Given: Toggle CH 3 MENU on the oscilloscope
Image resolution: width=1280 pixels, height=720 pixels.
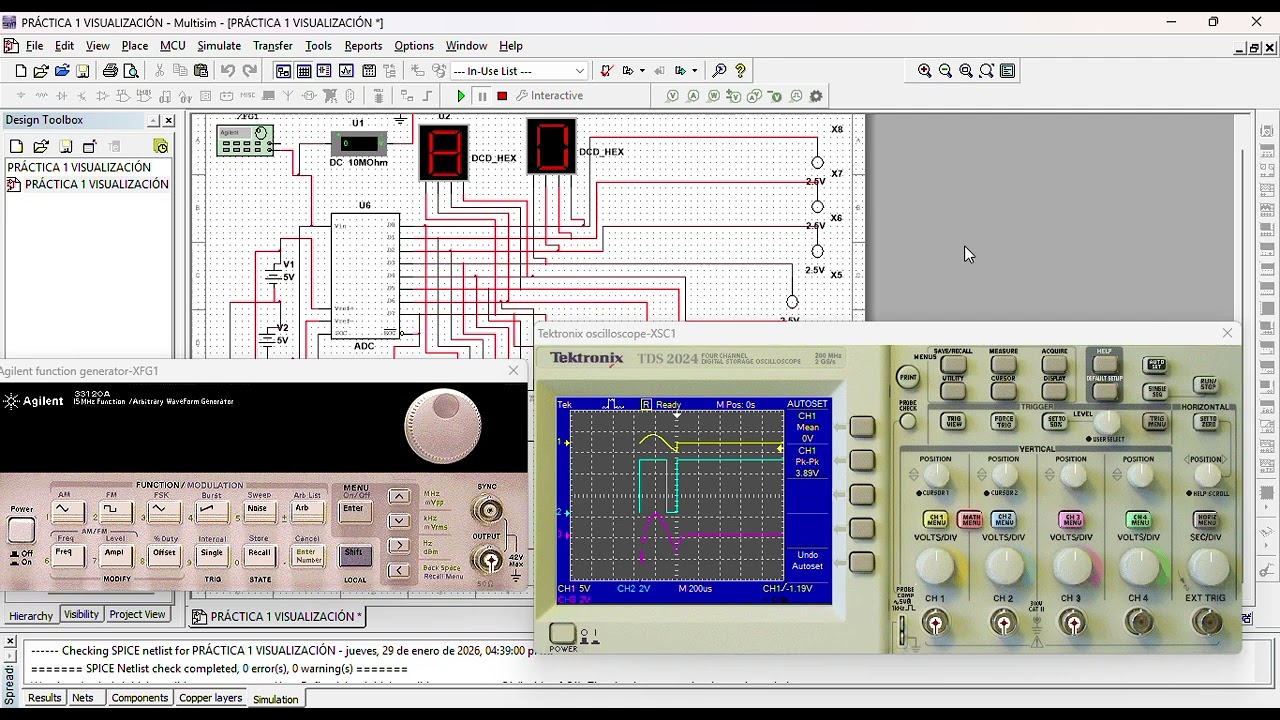Looking at the screenshot, I should [1071, 520].
